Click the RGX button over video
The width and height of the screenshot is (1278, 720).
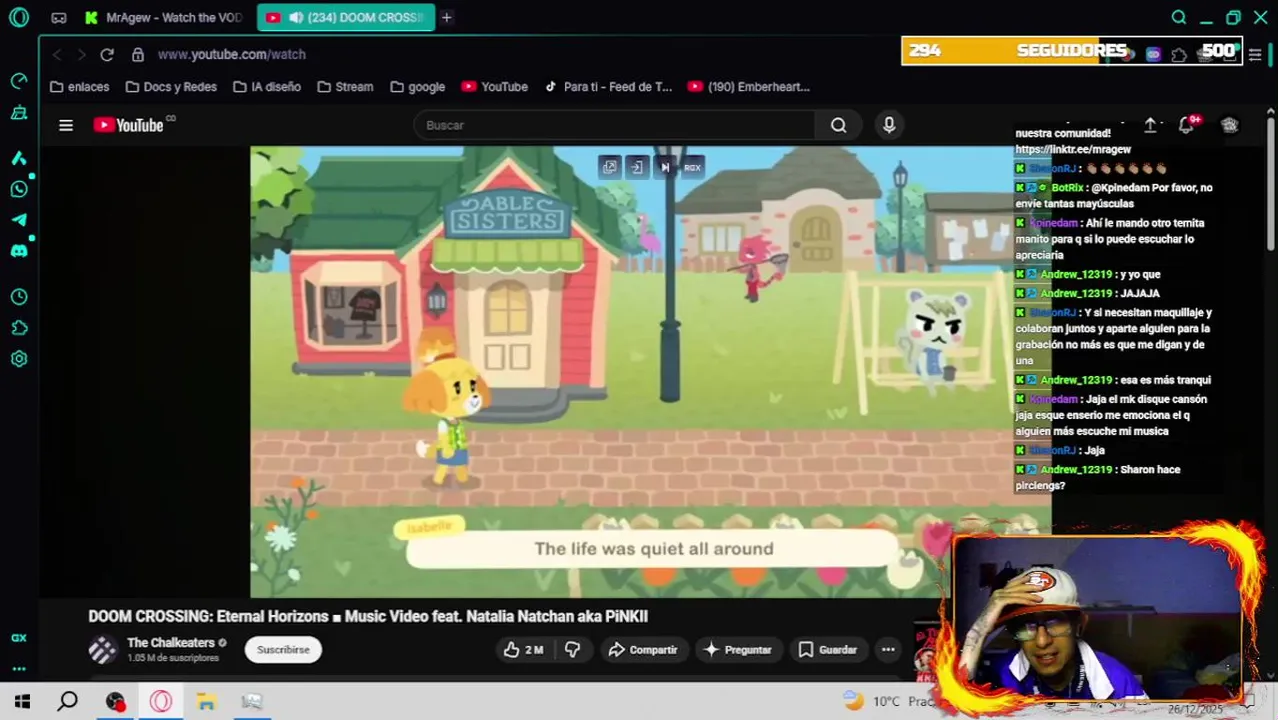(692, 167)
